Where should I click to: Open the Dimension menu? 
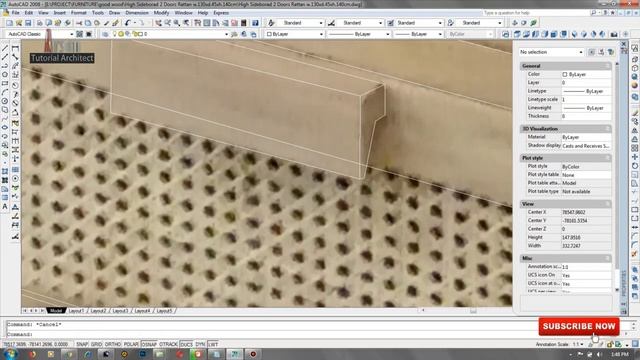[137, 13]
